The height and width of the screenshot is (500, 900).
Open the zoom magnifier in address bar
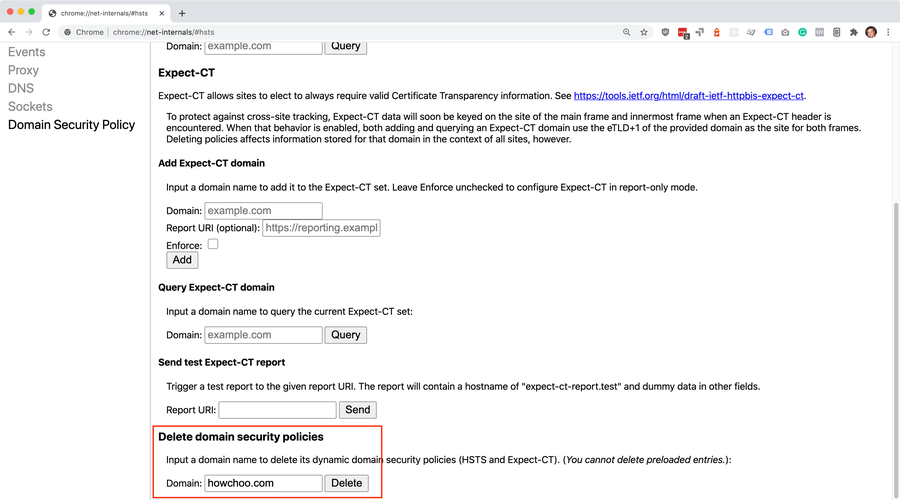coord(627,32)
